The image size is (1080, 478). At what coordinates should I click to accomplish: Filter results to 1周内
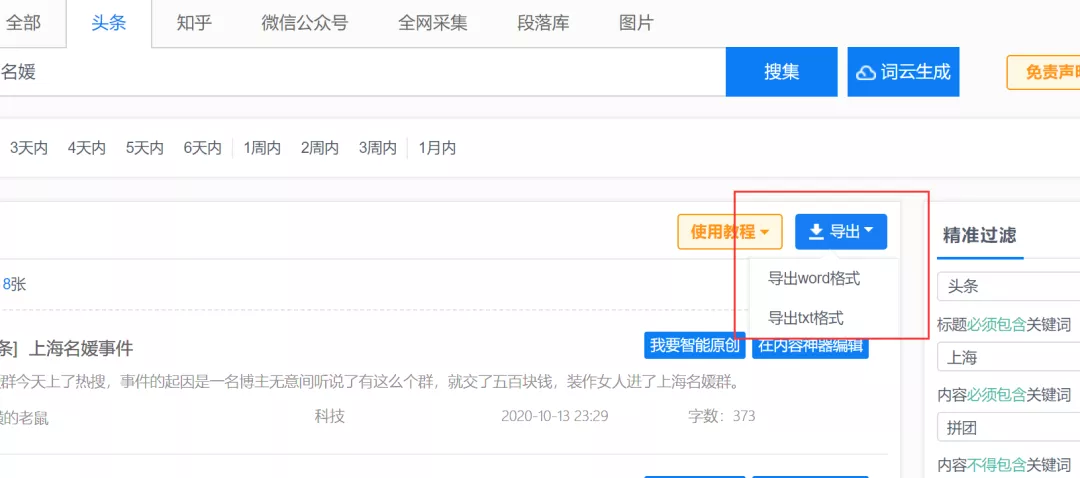tap(261, 148)
